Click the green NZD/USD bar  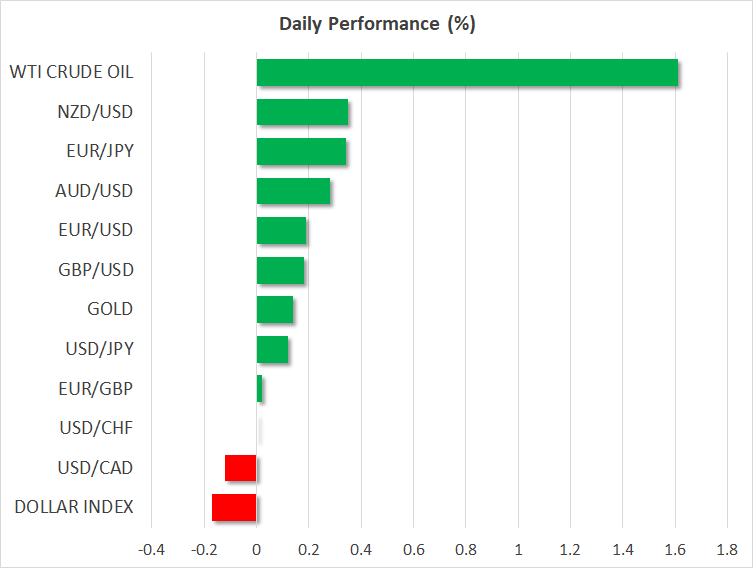(x=302, y=112)
